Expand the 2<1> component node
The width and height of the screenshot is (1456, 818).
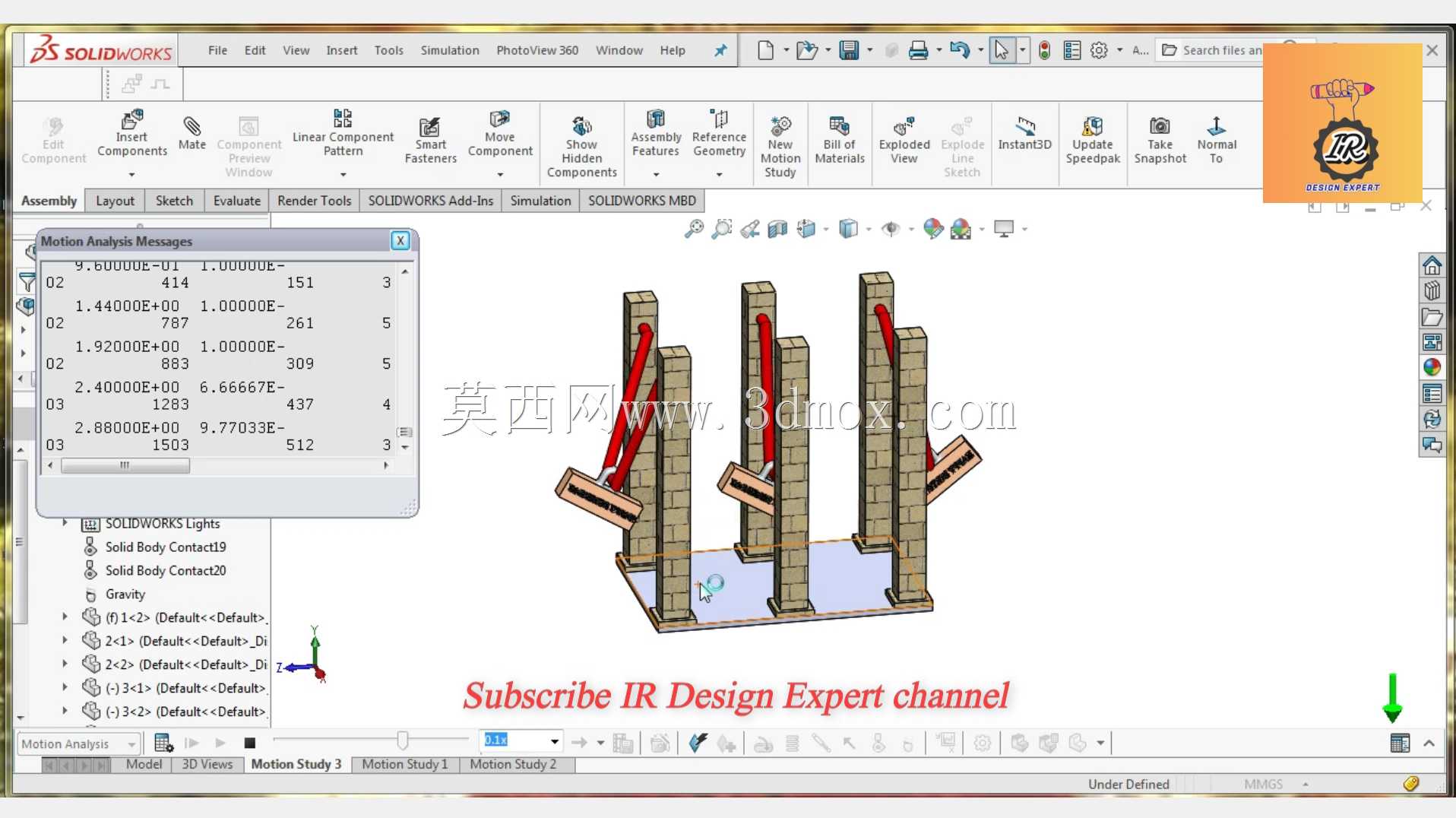tap(65, 640)
